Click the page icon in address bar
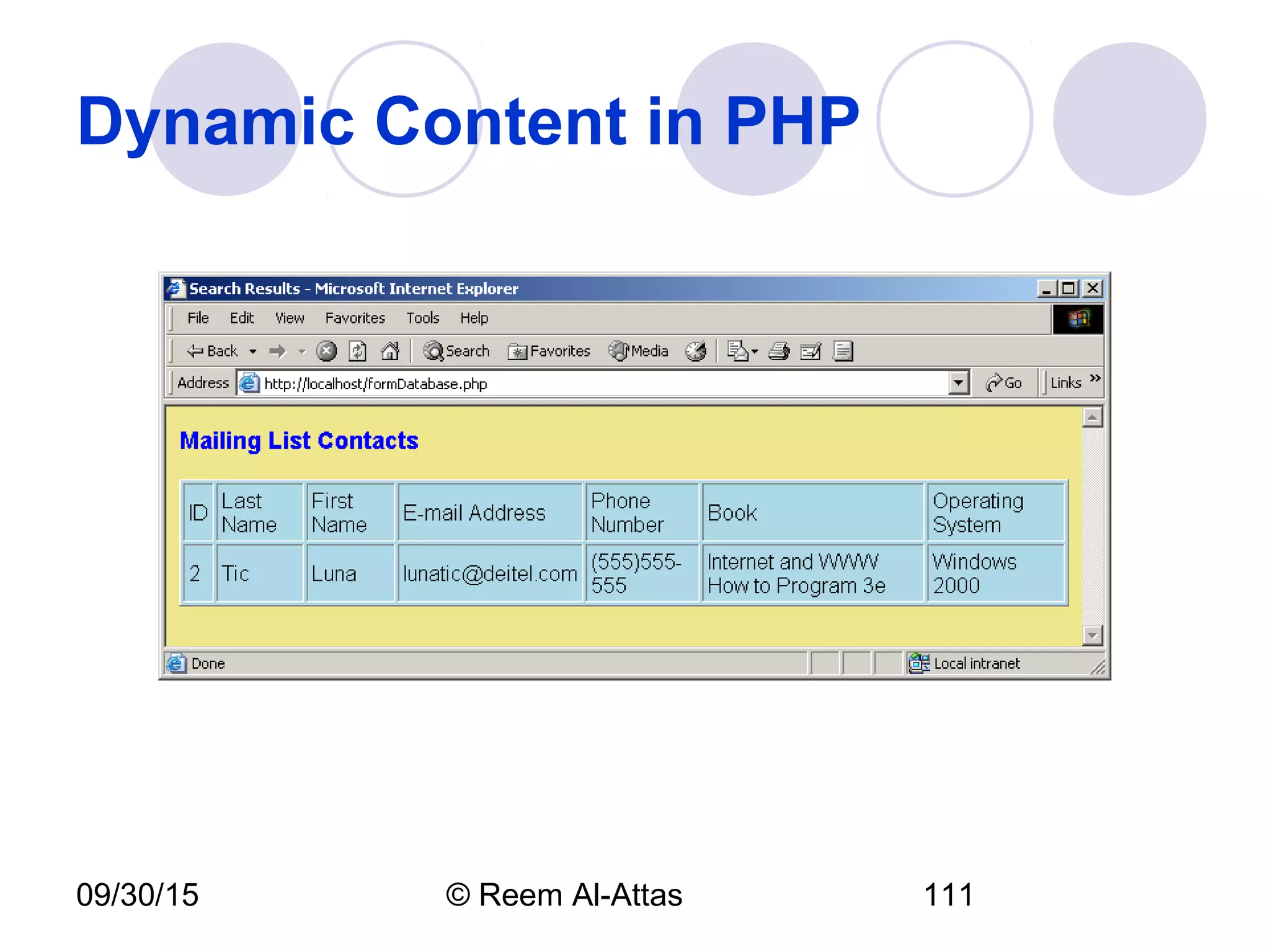 [x=249, y=383]
